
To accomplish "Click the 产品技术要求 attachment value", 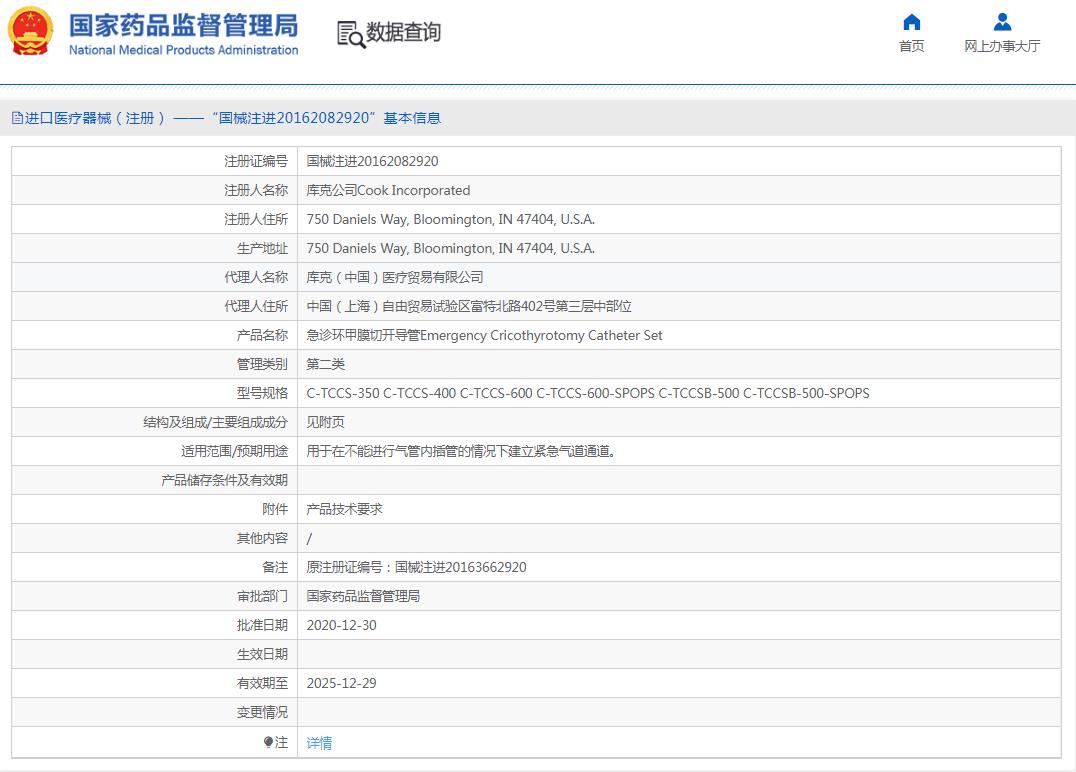I will tap(344, 509).
